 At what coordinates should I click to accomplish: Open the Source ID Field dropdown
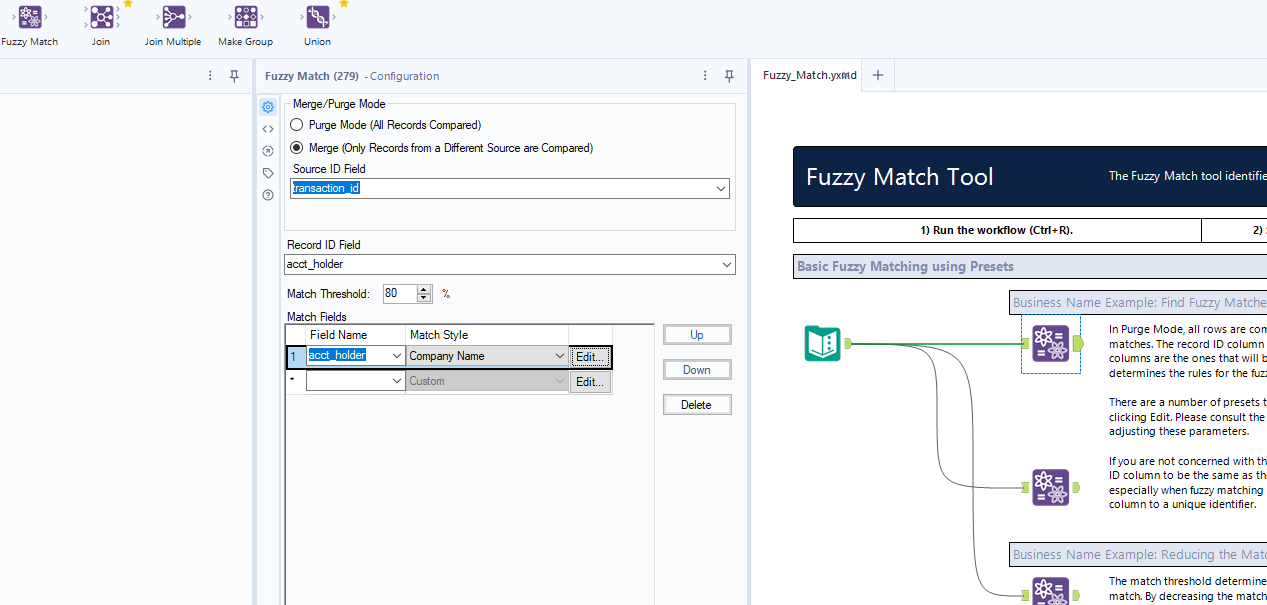click(720, 188)
